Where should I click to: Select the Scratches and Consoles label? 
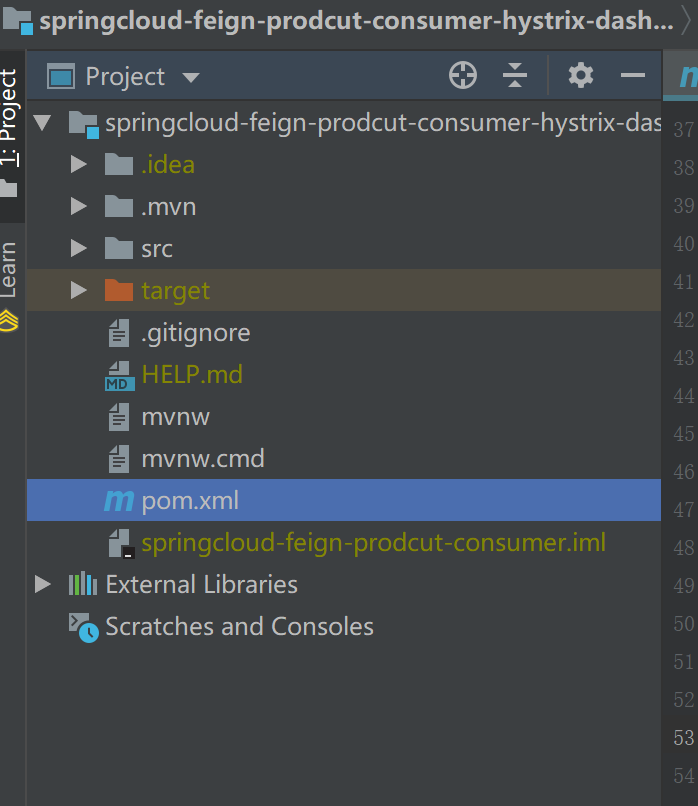[x=240, y=627]
